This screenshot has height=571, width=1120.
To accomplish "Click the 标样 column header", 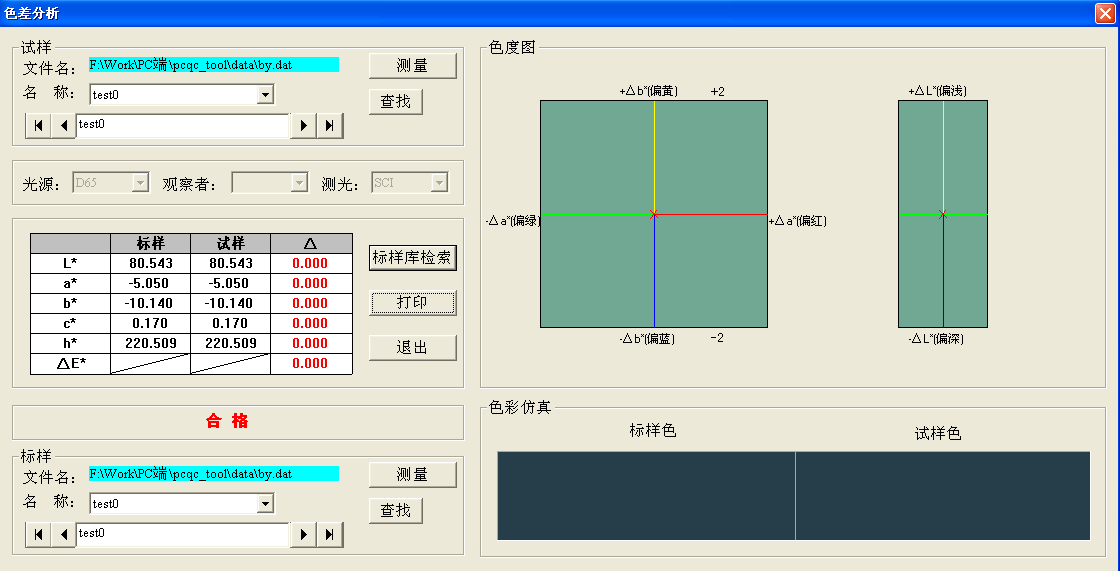I will click(151, 244).
